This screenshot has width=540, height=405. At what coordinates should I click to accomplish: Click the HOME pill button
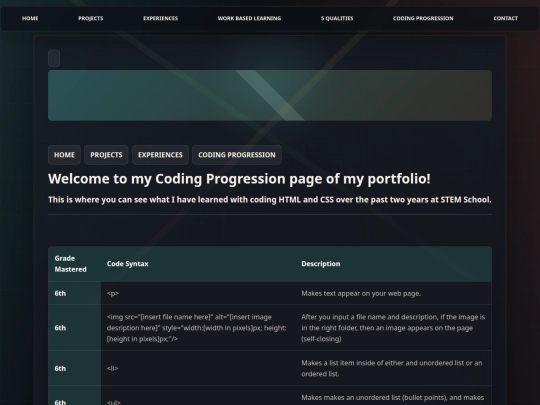(x=64, y=155)
